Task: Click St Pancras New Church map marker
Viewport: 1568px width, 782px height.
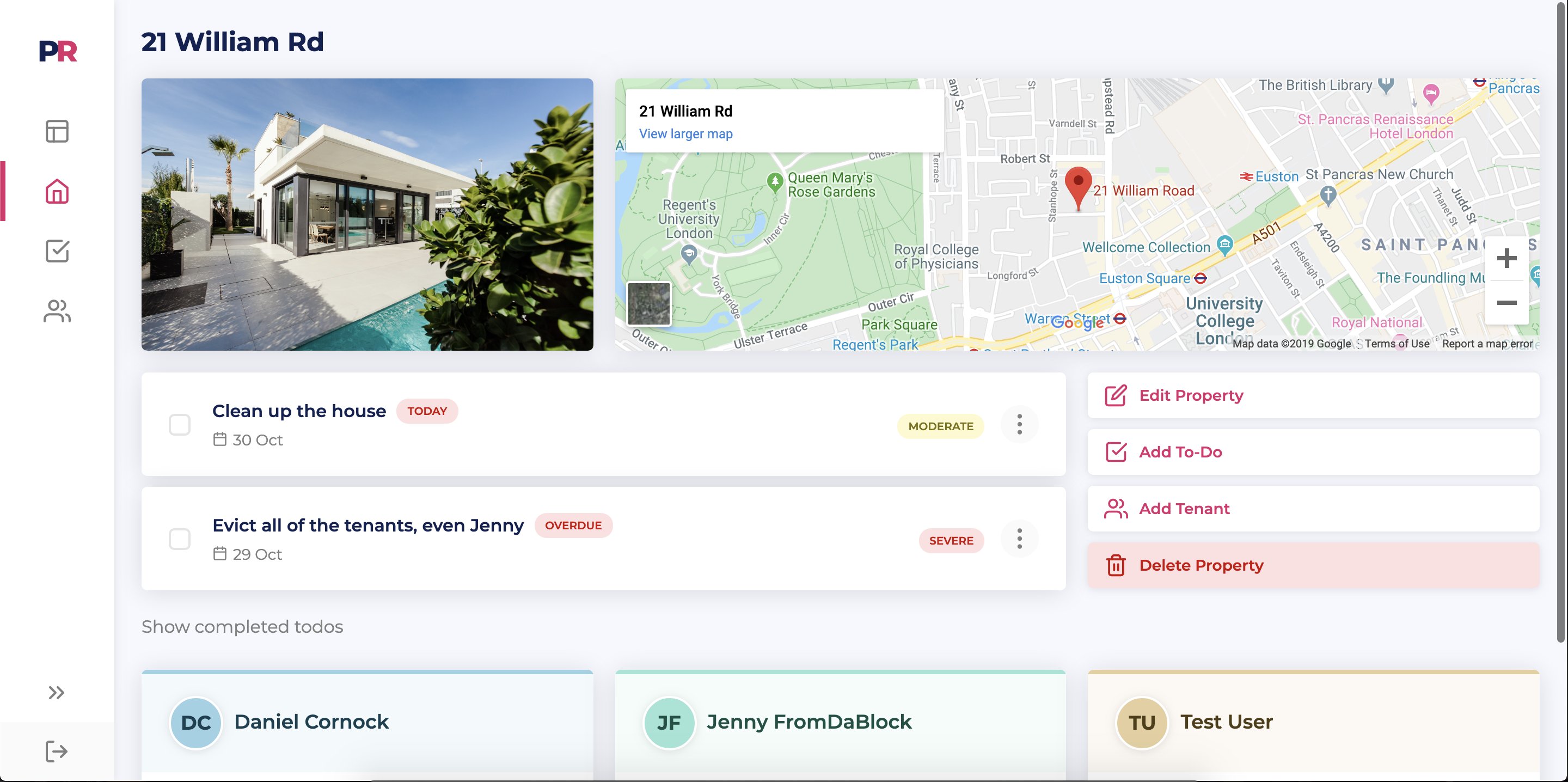Action: coord(1328,195)
